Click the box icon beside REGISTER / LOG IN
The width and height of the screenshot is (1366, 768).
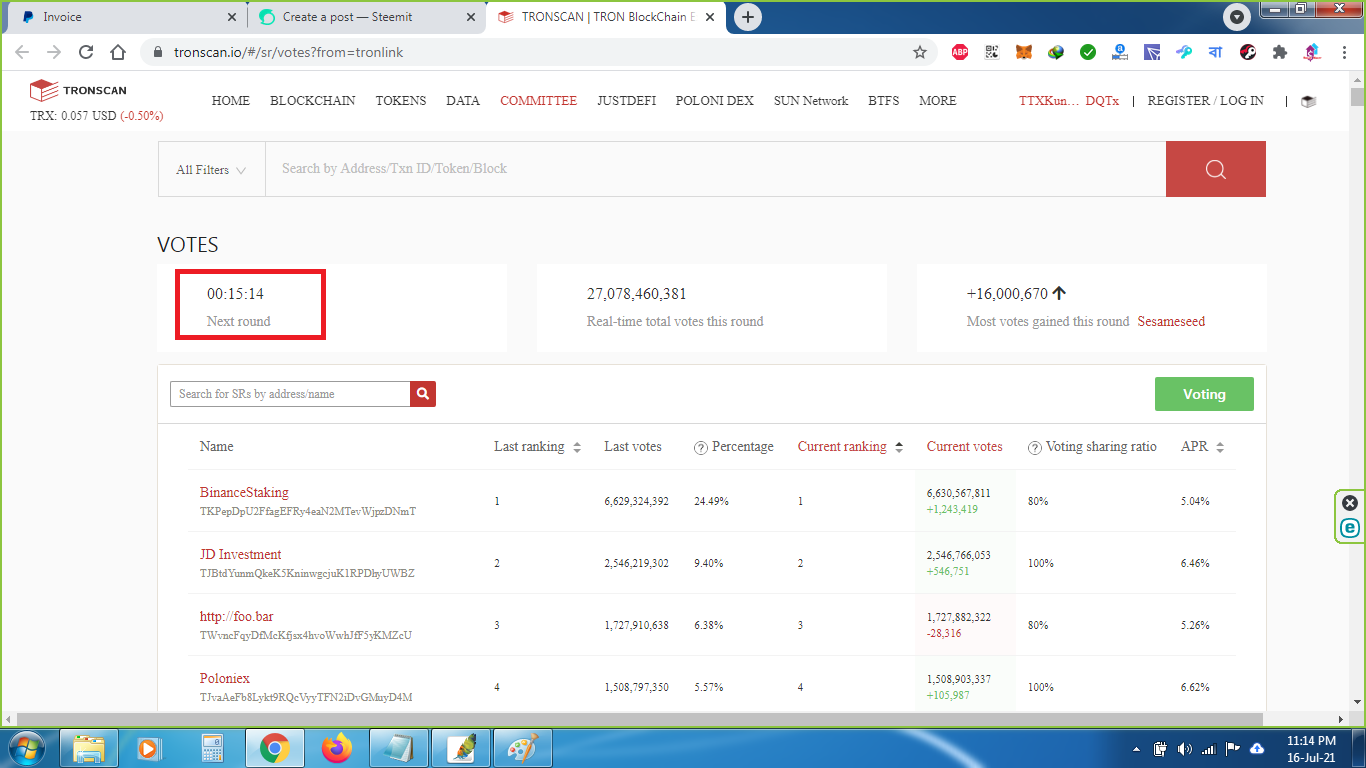1308,101
